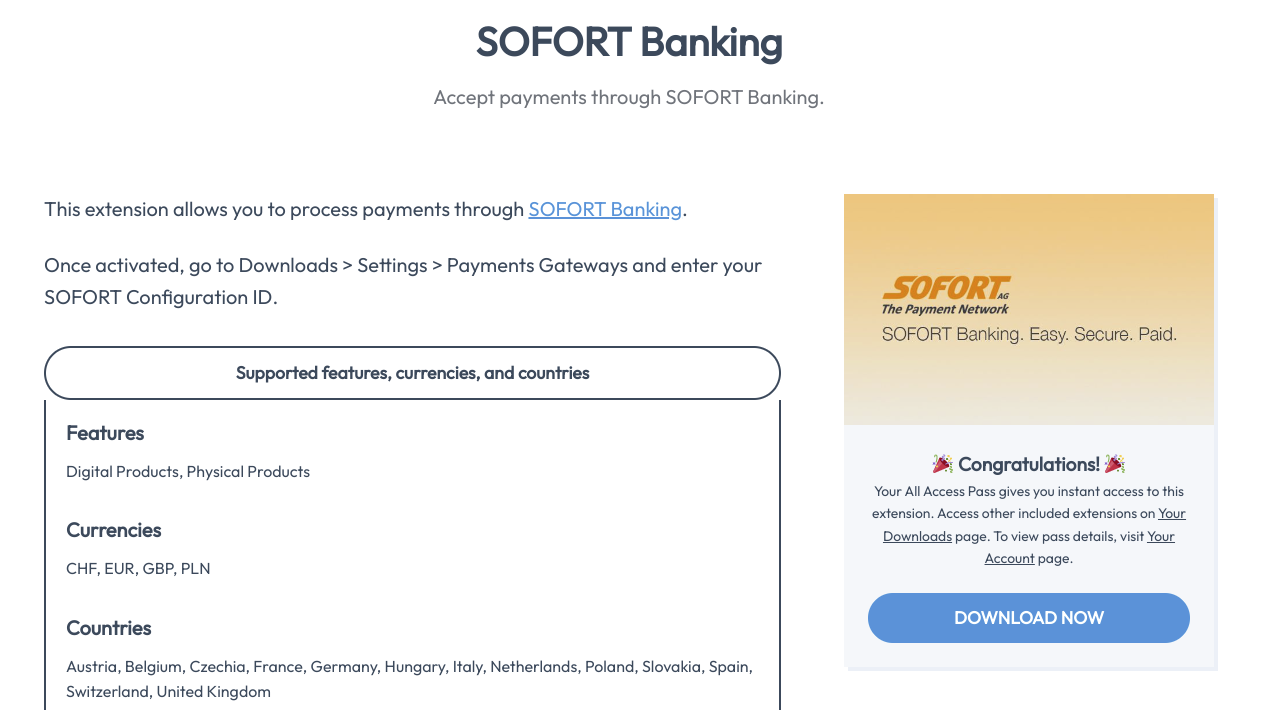Click the right party popper emoji
The image size is (1261, 710).
(x=1117, y=463)
